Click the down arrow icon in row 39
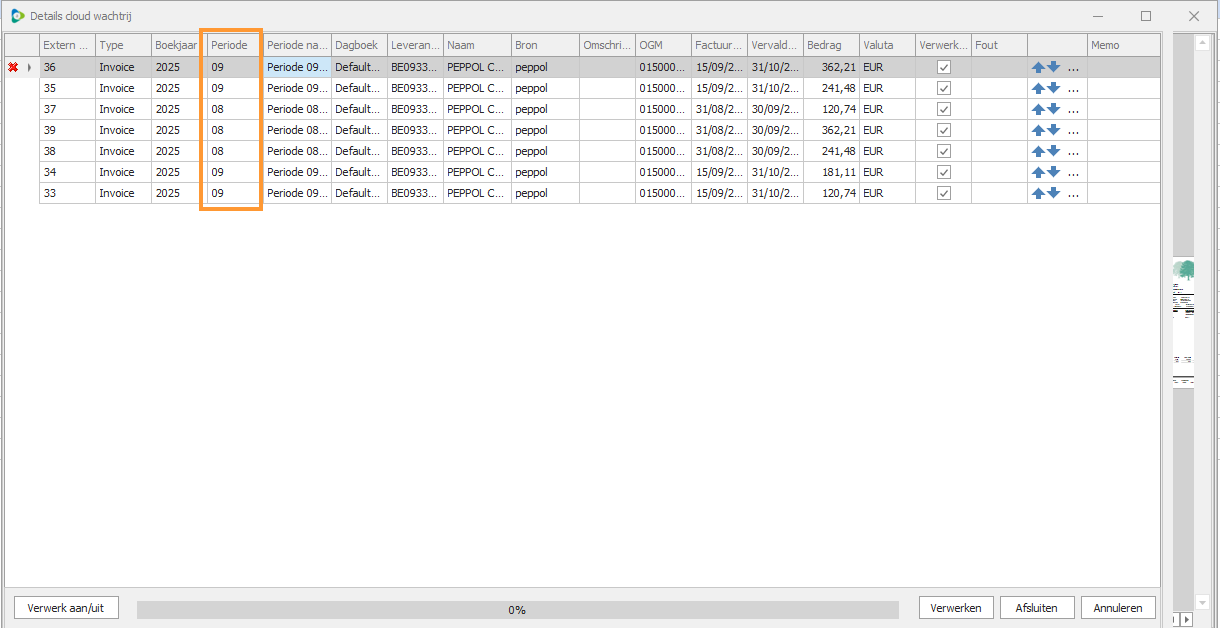 (x=1053, y=130)
